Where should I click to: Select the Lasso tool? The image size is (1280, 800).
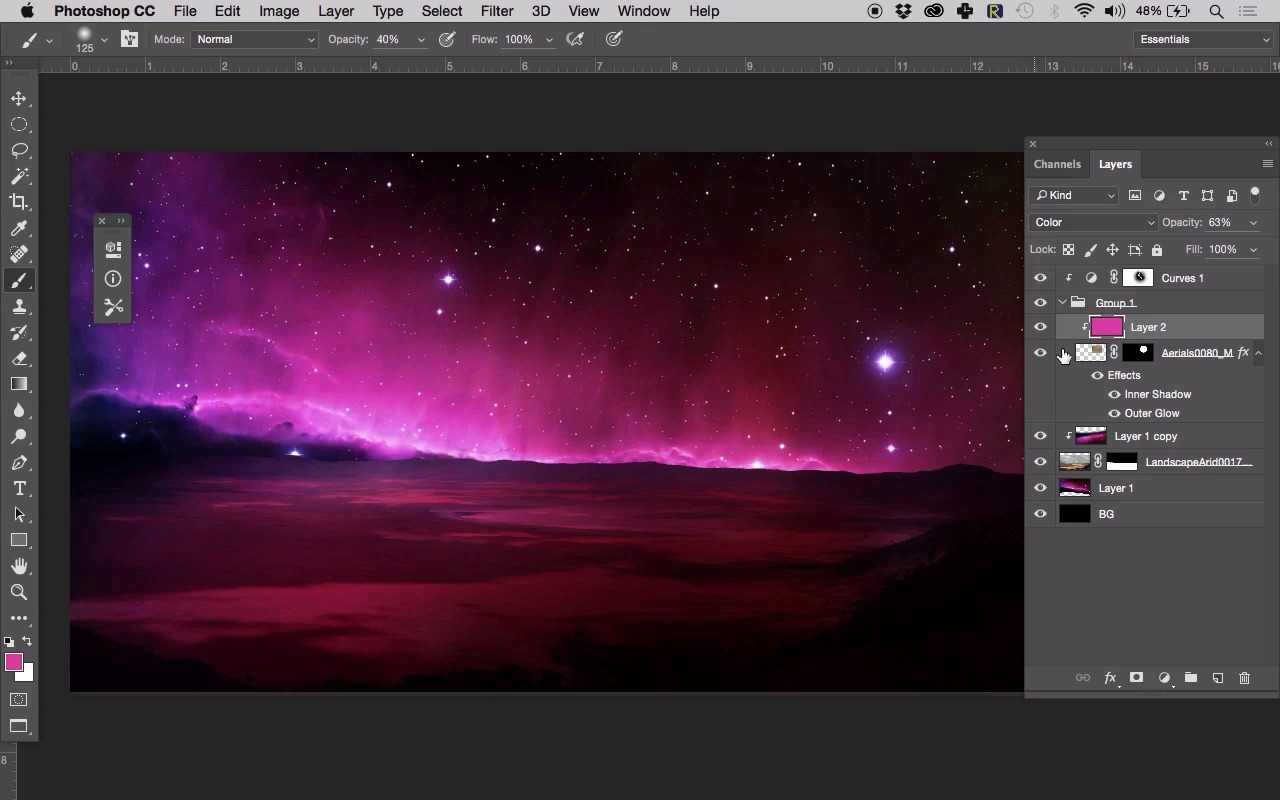point(19,150)
